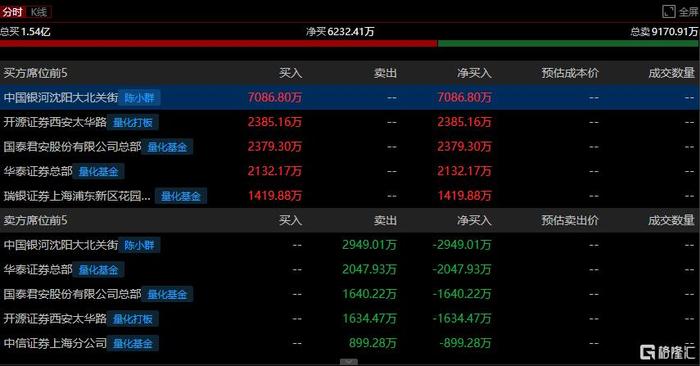Click buy amount 2379.30万 in 买入 column
700x366 pixels.
[275, 146]
